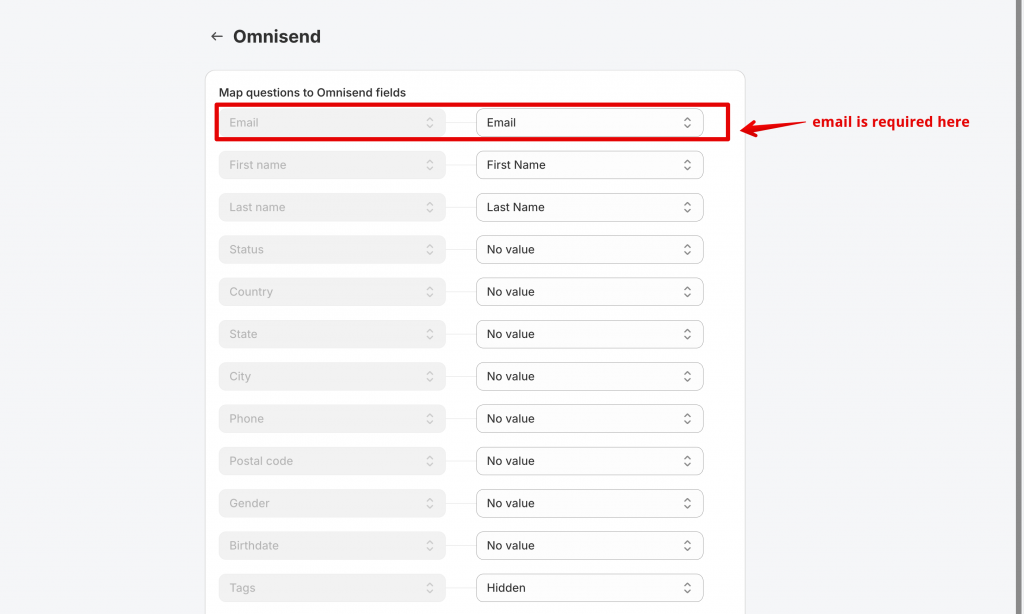Click the chevron icon in Country question field
Image resolution: width=1024 pixels, height=614 pixels.
(x=430, y=292)
